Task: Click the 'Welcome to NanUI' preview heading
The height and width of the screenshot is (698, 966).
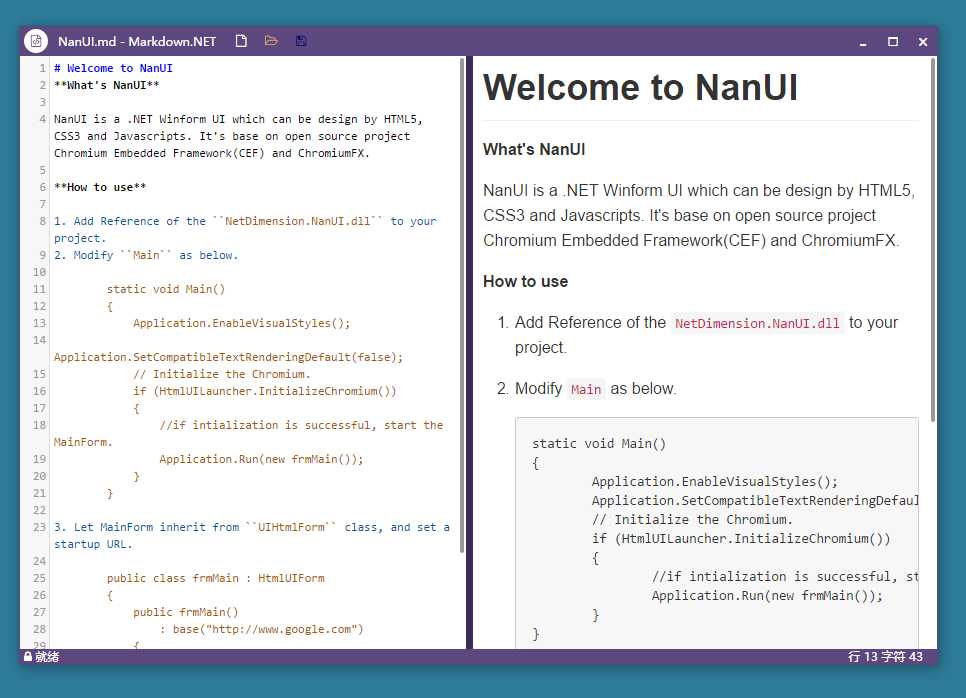Action: [x=640, y=87]
